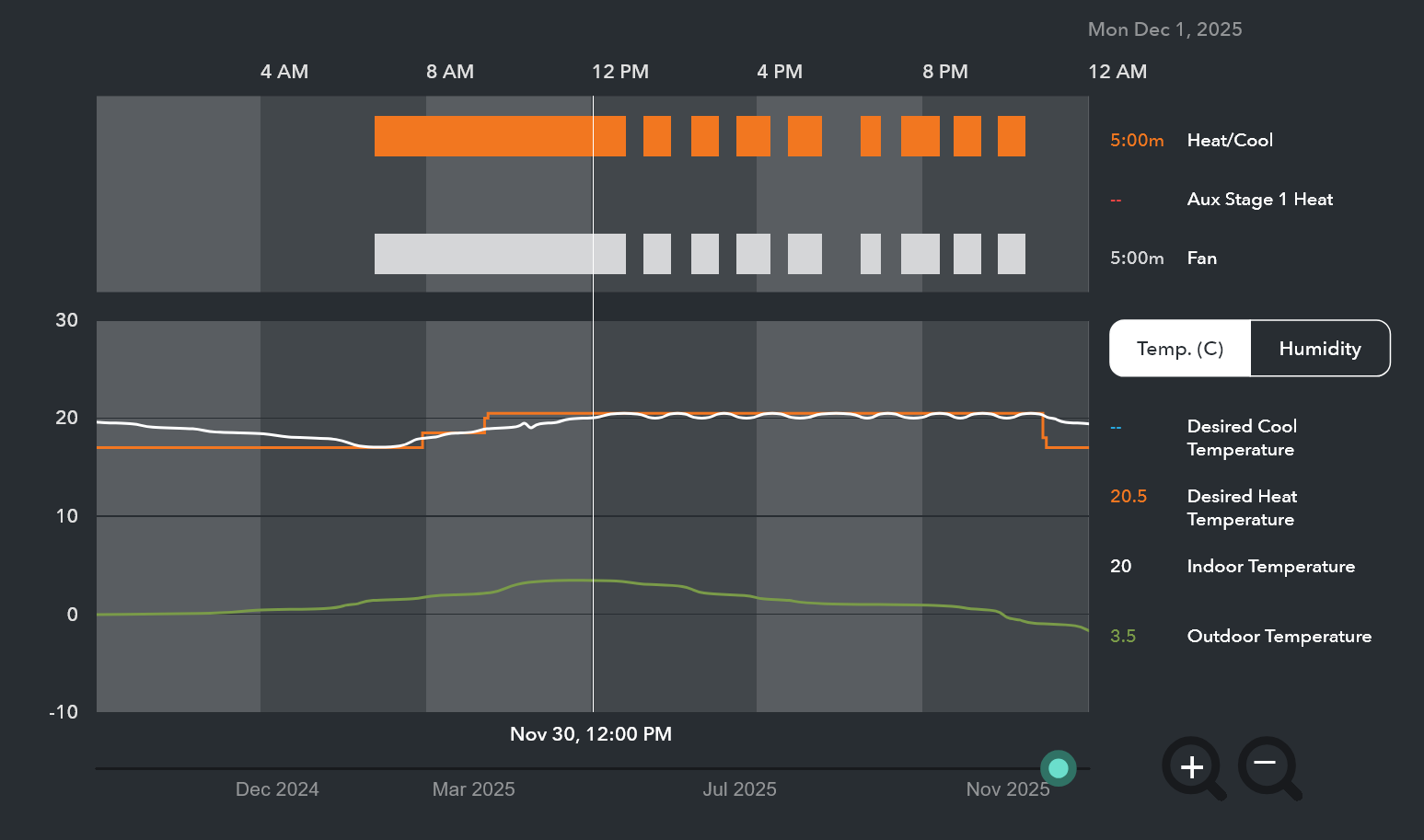This screenshot has height=840, width=1424.
Task: Click the Outdoor Temperature legend entry
Action: coord(1279,637)
